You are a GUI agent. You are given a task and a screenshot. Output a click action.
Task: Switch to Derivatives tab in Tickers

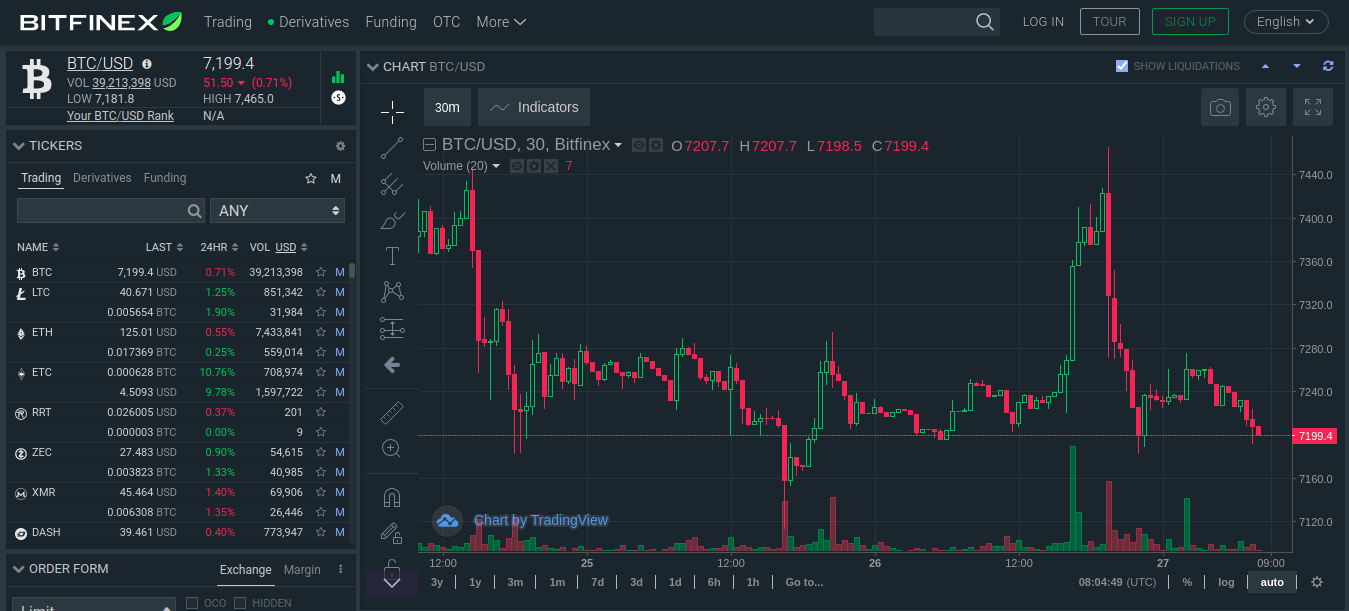pos(102,178)
